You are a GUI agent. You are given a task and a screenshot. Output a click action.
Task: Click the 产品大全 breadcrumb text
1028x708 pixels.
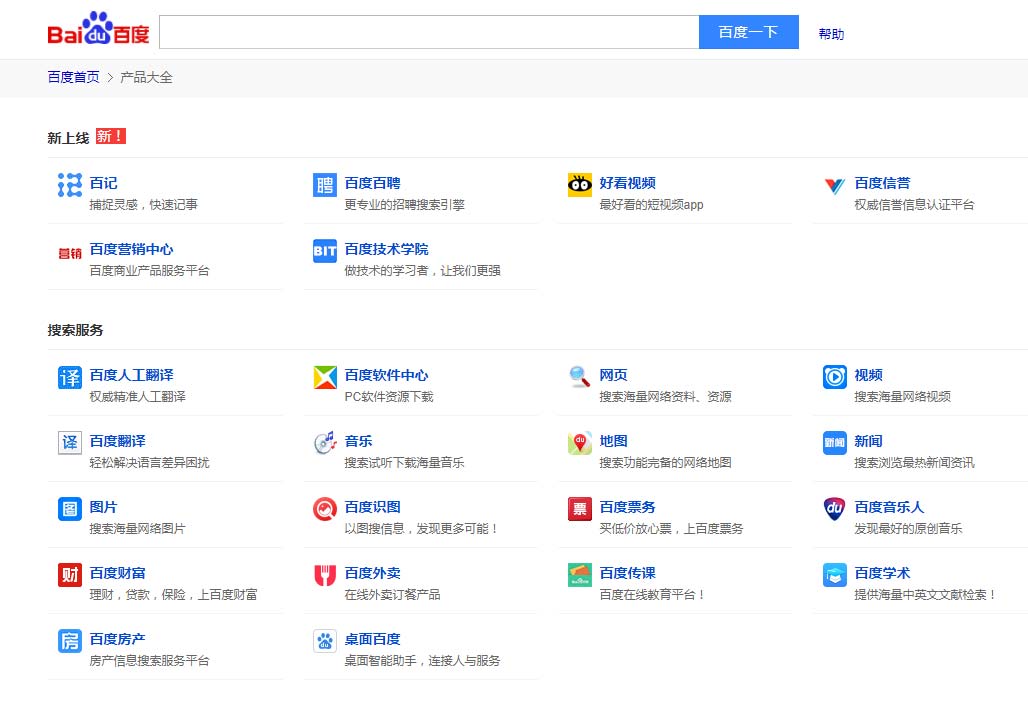[x=146, y=77]
